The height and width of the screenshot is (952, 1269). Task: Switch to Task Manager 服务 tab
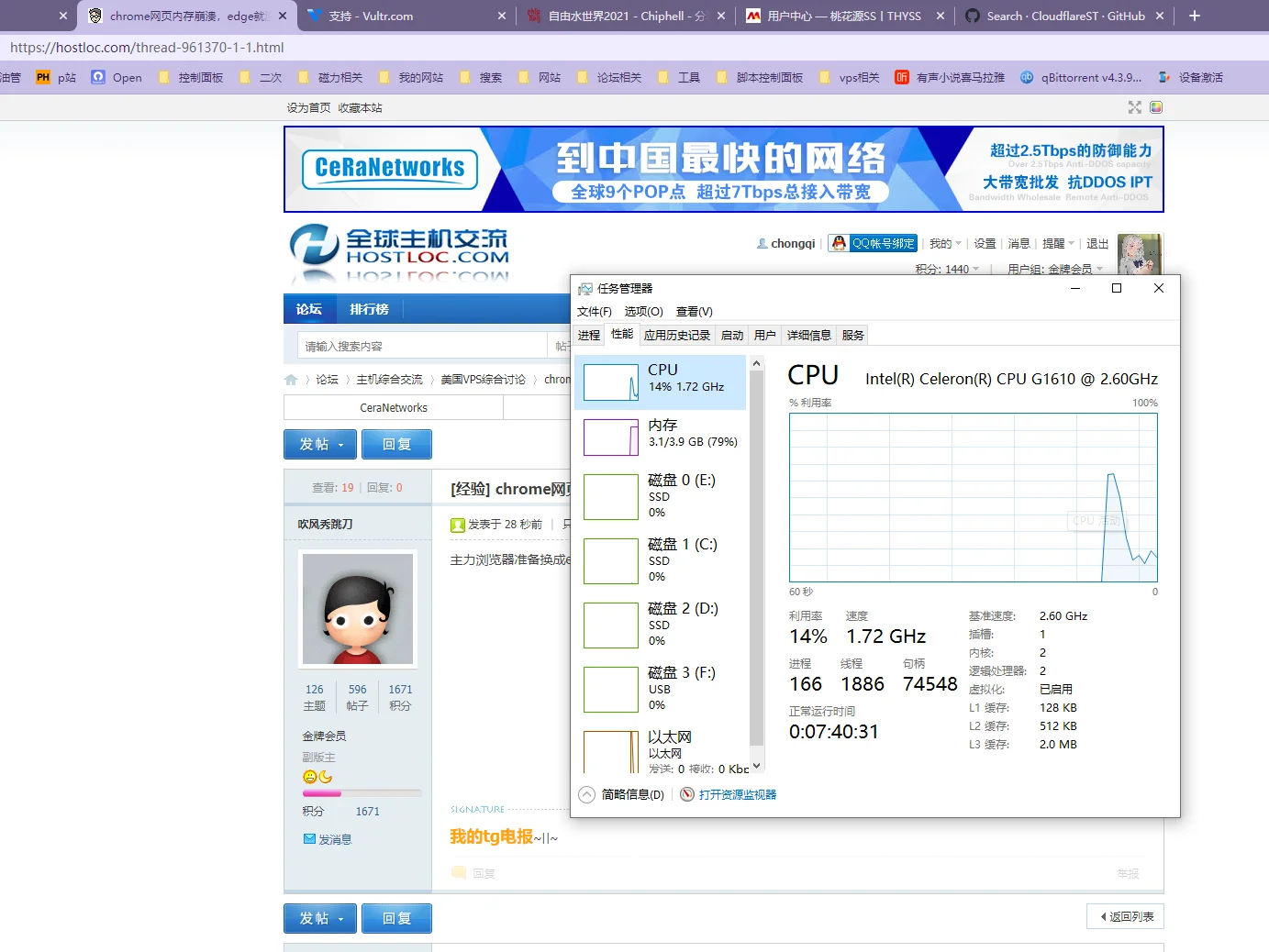(x=853, y=336)
